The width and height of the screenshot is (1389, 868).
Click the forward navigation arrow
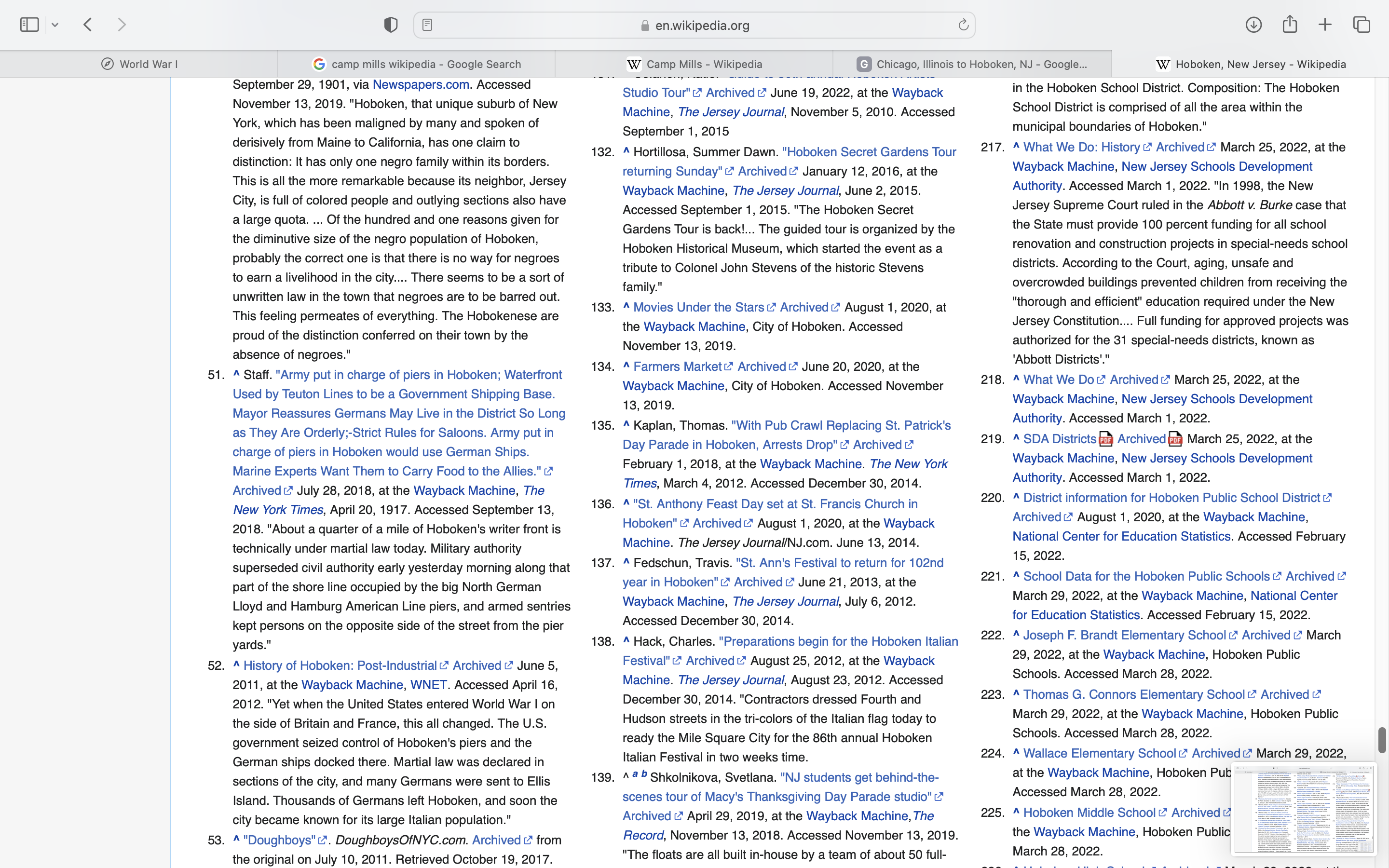(122, 25)
